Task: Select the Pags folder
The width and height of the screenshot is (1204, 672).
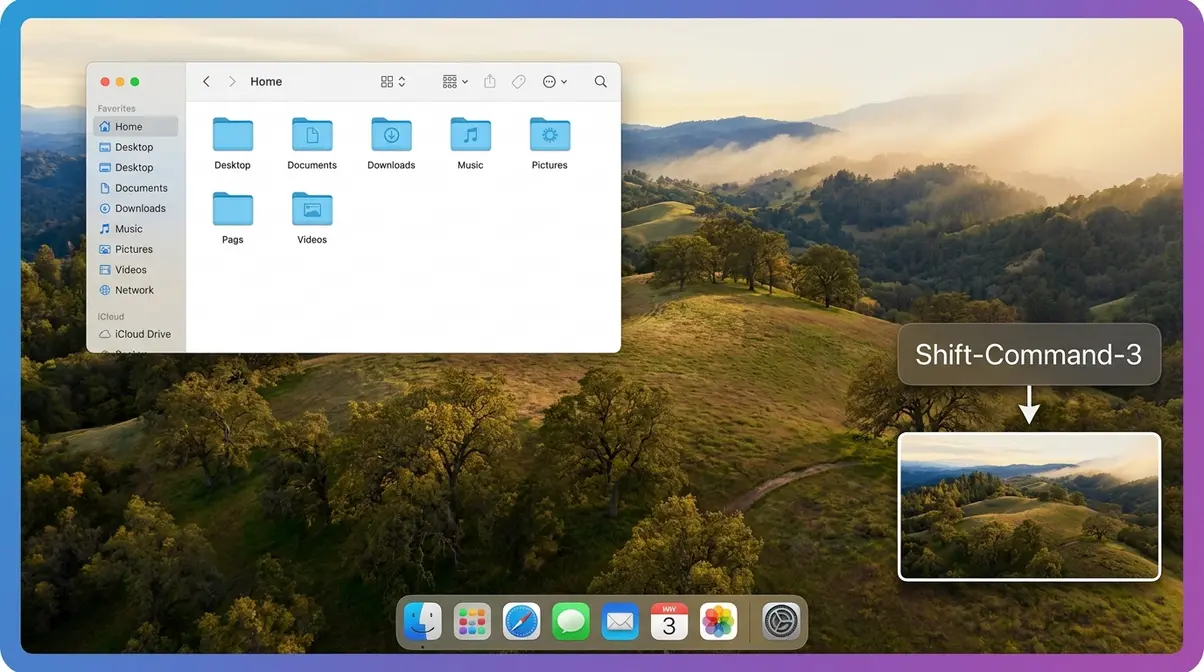Action: click(233, 218)
